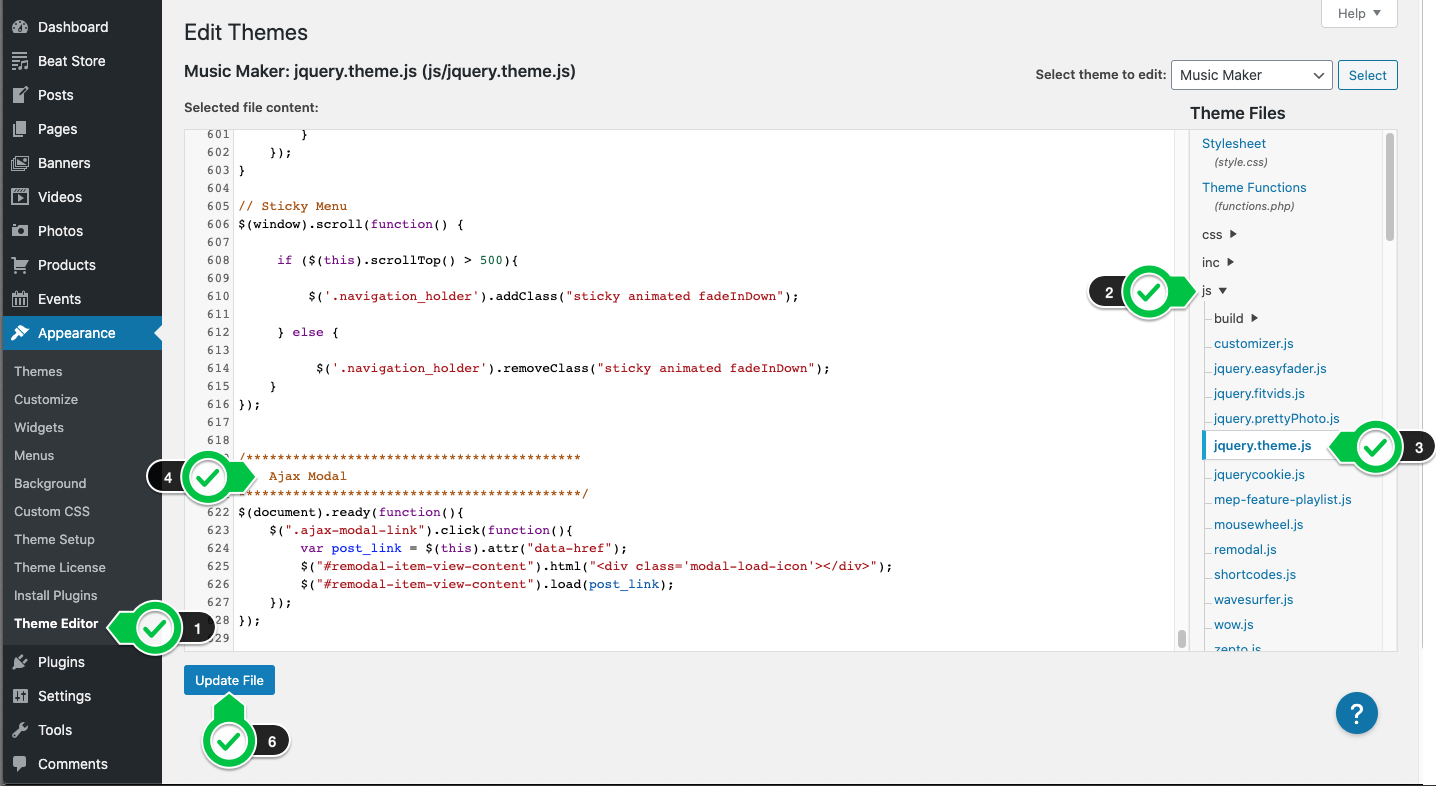The image size is (1436, 786).
Task: Open mousewheel.js file
Action: pos(1259,524)
